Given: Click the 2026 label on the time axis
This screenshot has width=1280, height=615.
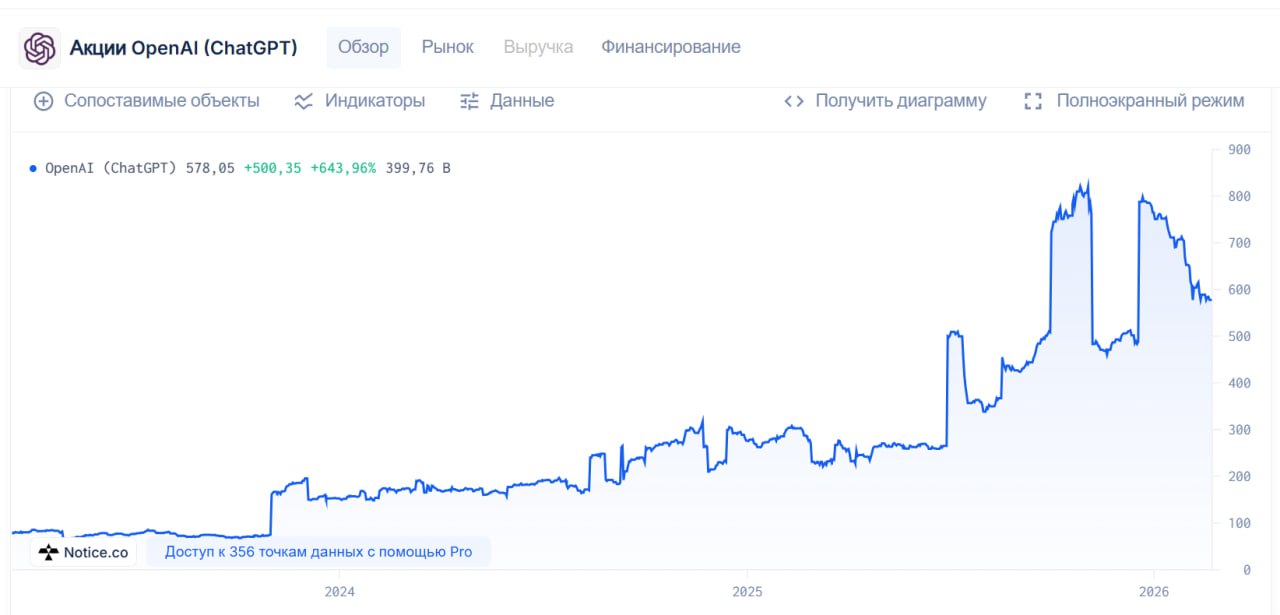Looking at the screenshot, I should click(x=1154, y=591).
